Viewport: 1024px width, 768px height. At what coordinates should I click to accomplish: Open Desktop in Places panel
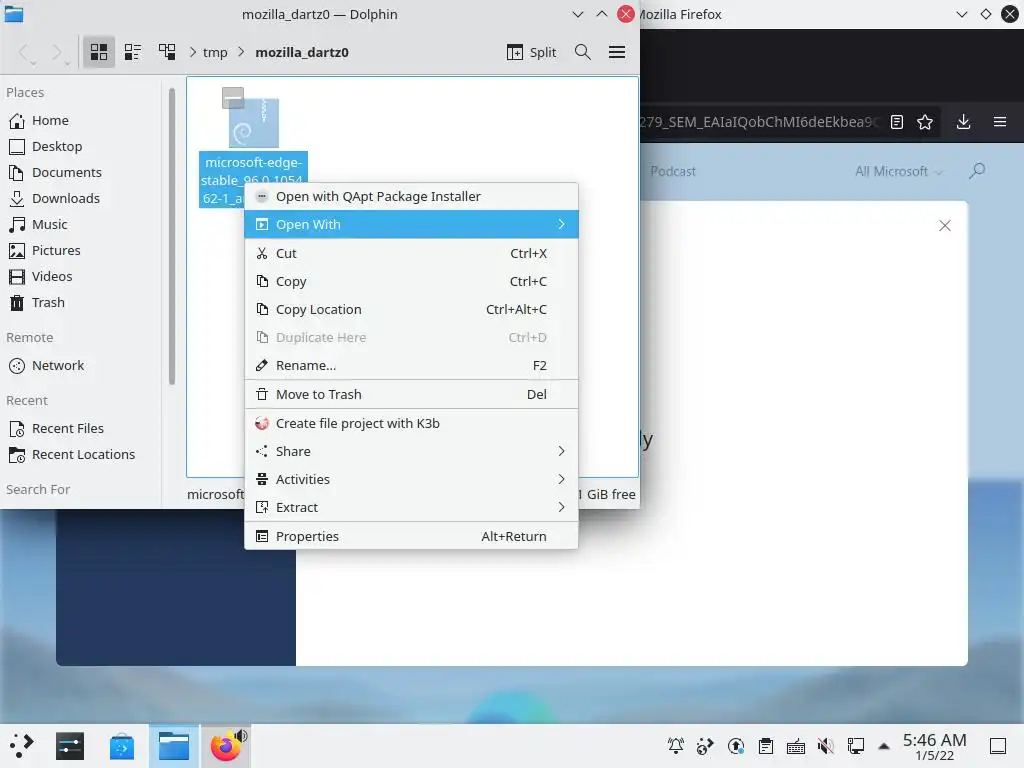56,146
